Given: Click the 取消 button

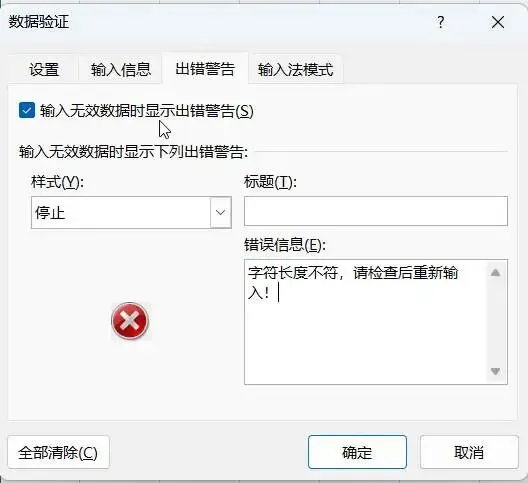Looking at the screenshot, I should (x=469, y=452).
